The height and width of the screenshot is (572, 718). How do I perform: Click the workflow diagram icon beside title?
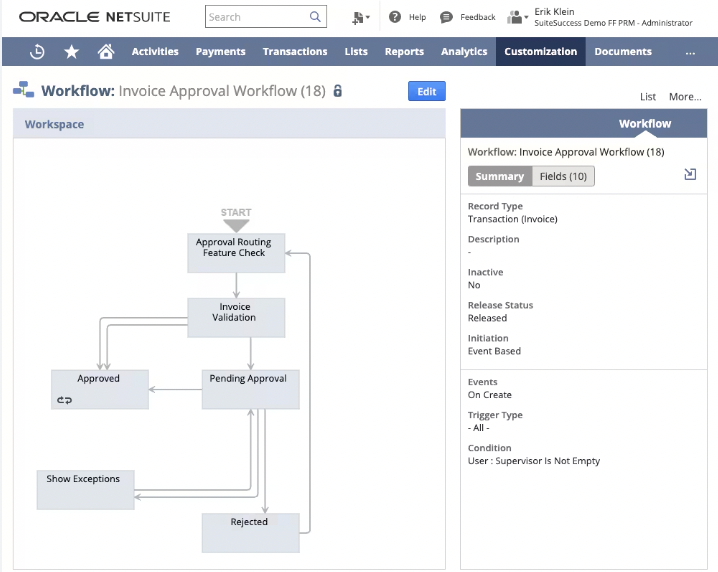(x=23, y=90)
